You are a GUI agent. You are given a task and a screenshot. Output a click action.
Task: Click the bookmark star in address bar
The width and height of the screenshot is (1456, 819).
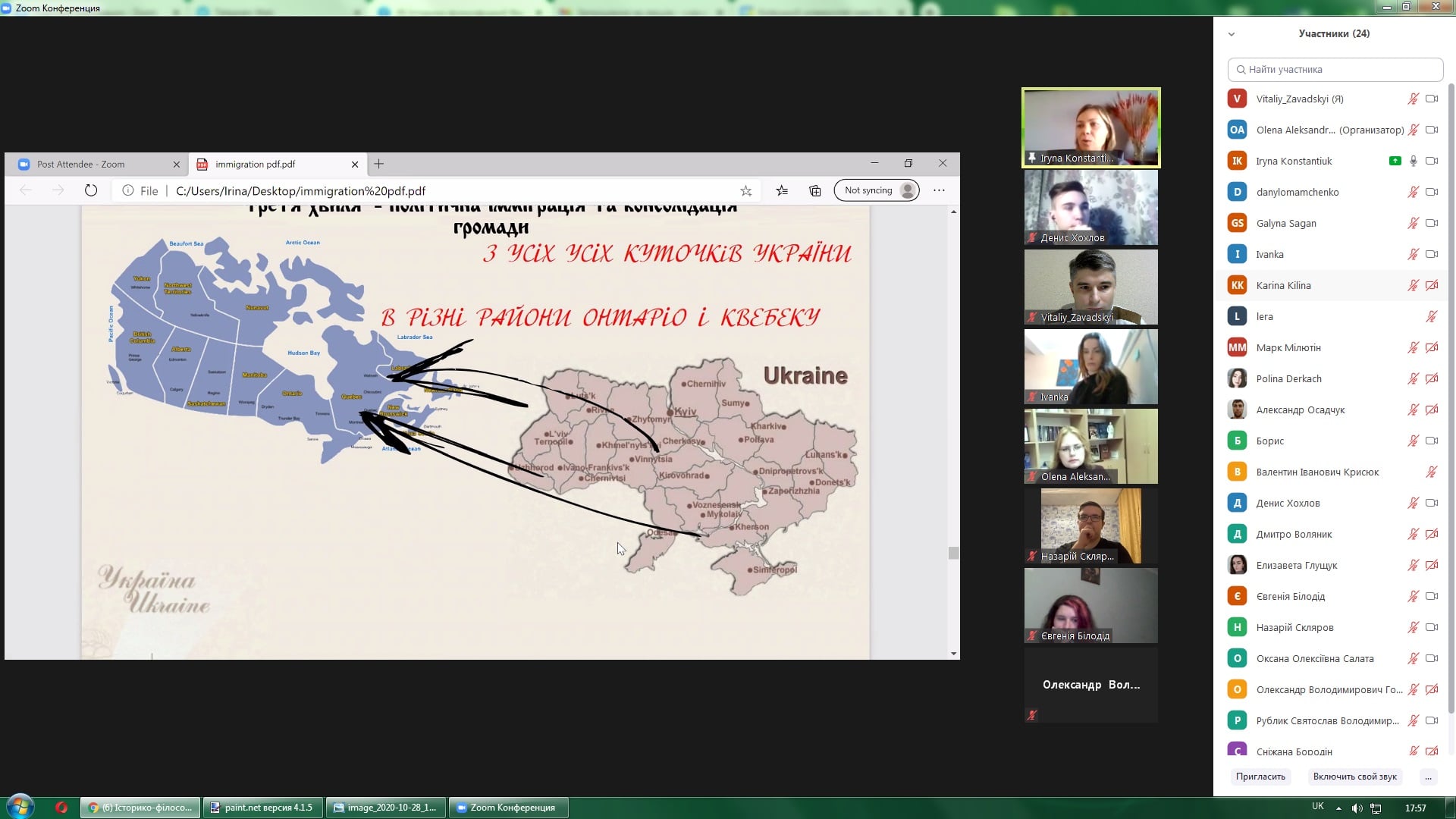point(746,190)
